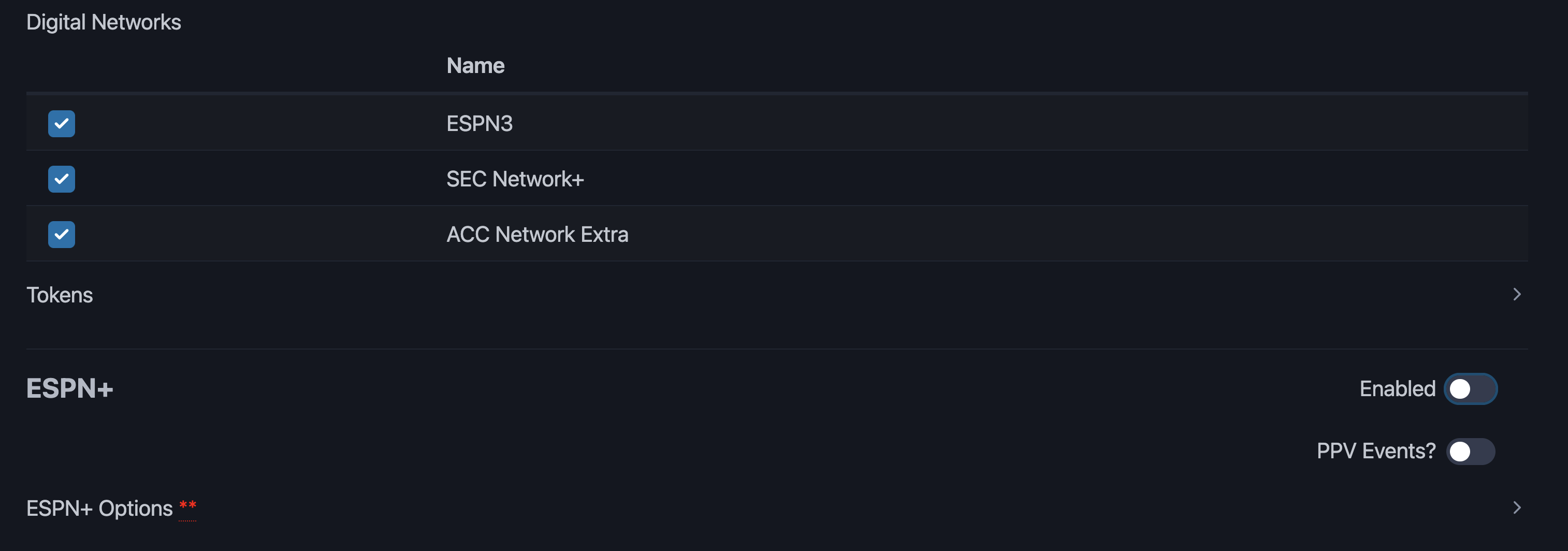Uncheck the SEC Network+ checkbox

click(62, 179)
